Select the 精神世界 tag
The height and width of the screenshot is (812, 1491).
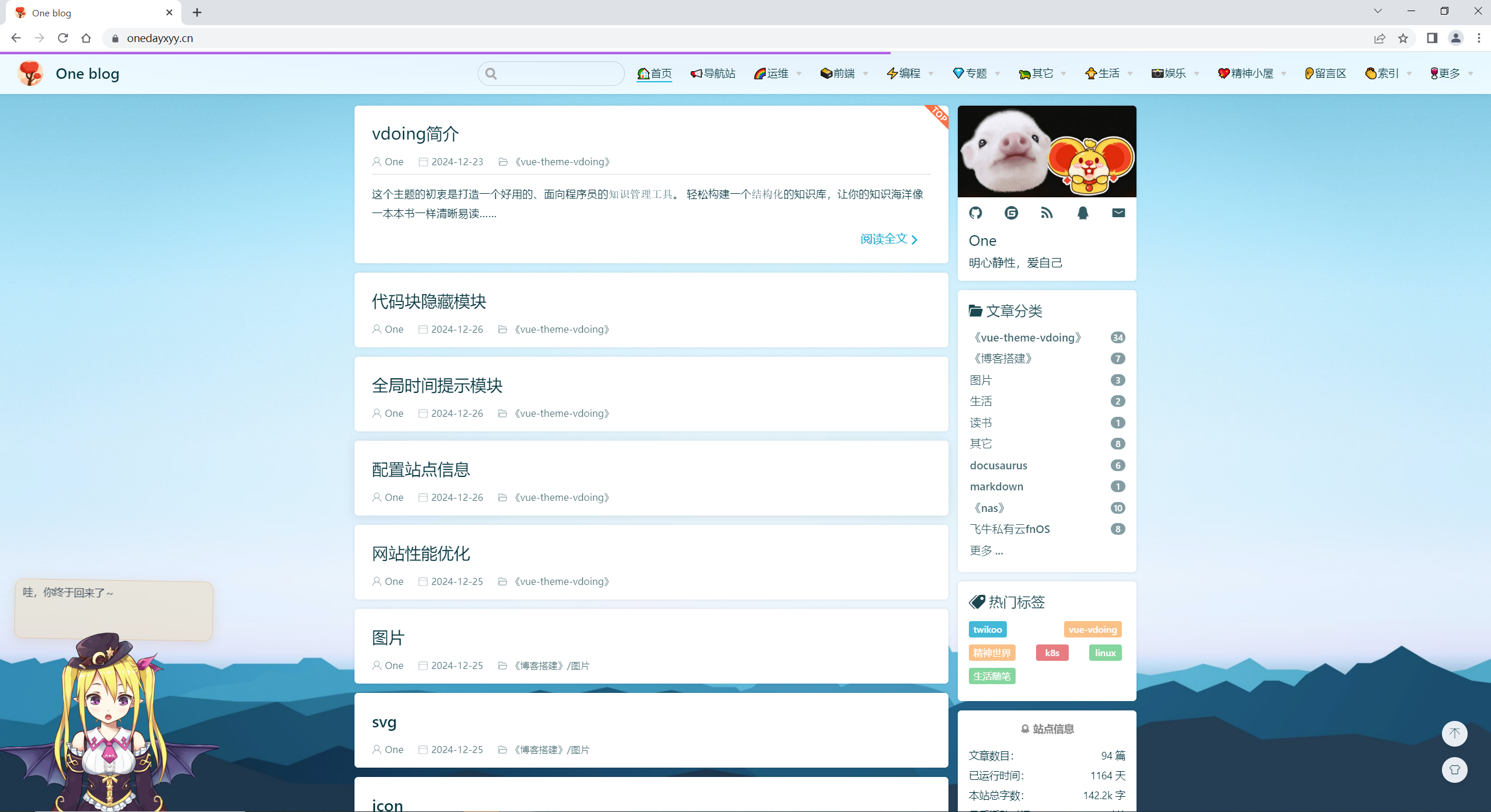coord(992,653)
